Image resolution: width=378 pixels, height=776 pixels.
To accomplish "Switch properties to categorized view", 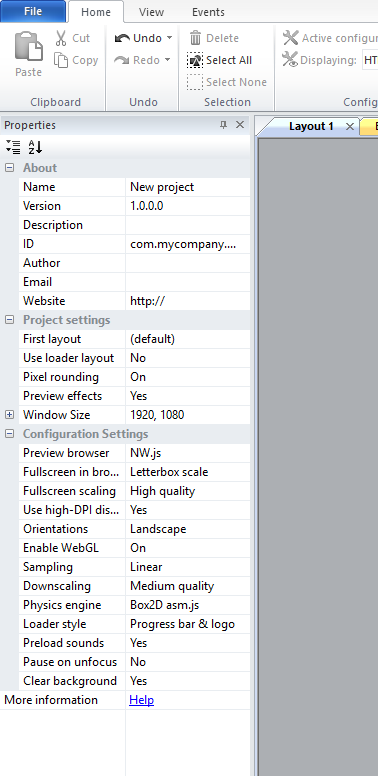I will [x=13, y=147].
